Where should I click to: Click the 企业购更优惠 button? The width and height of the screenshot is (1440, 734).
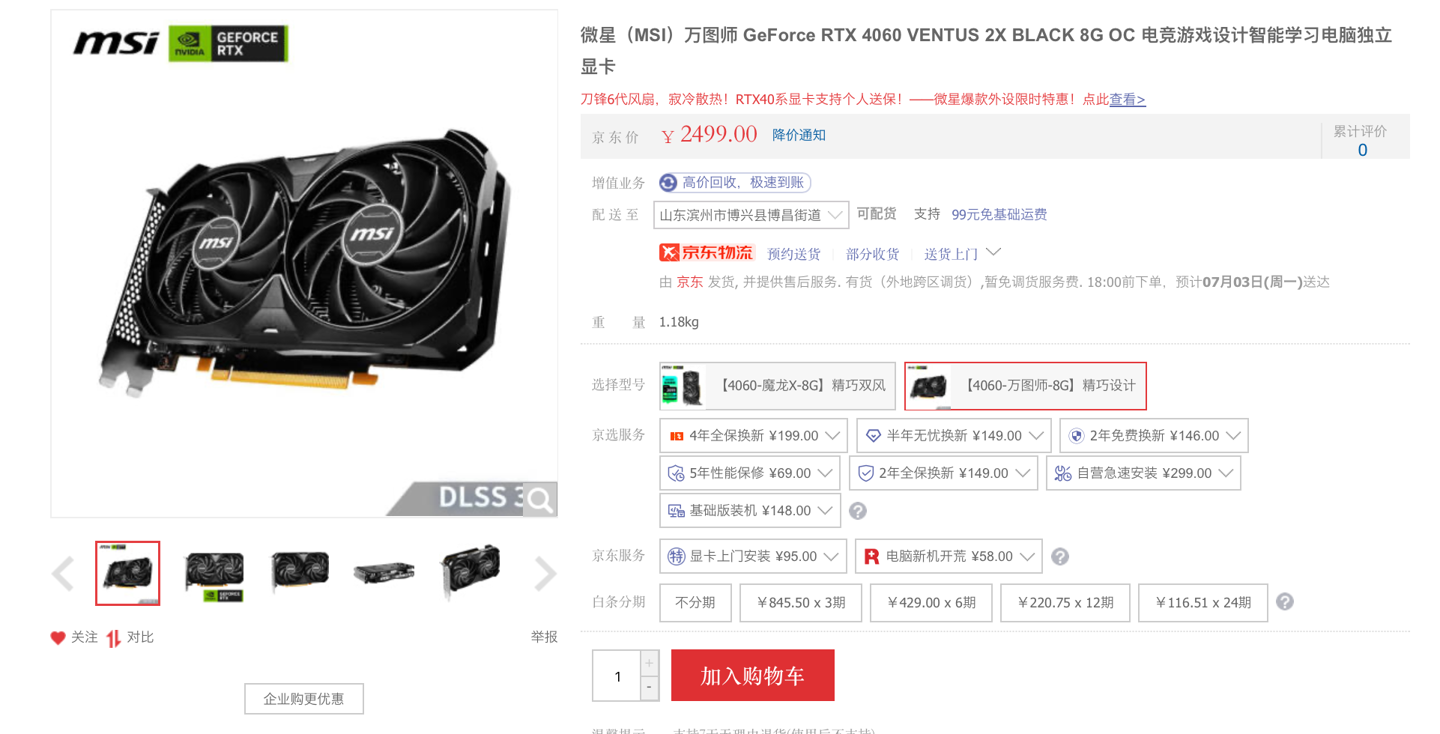[x=304, y=699]
